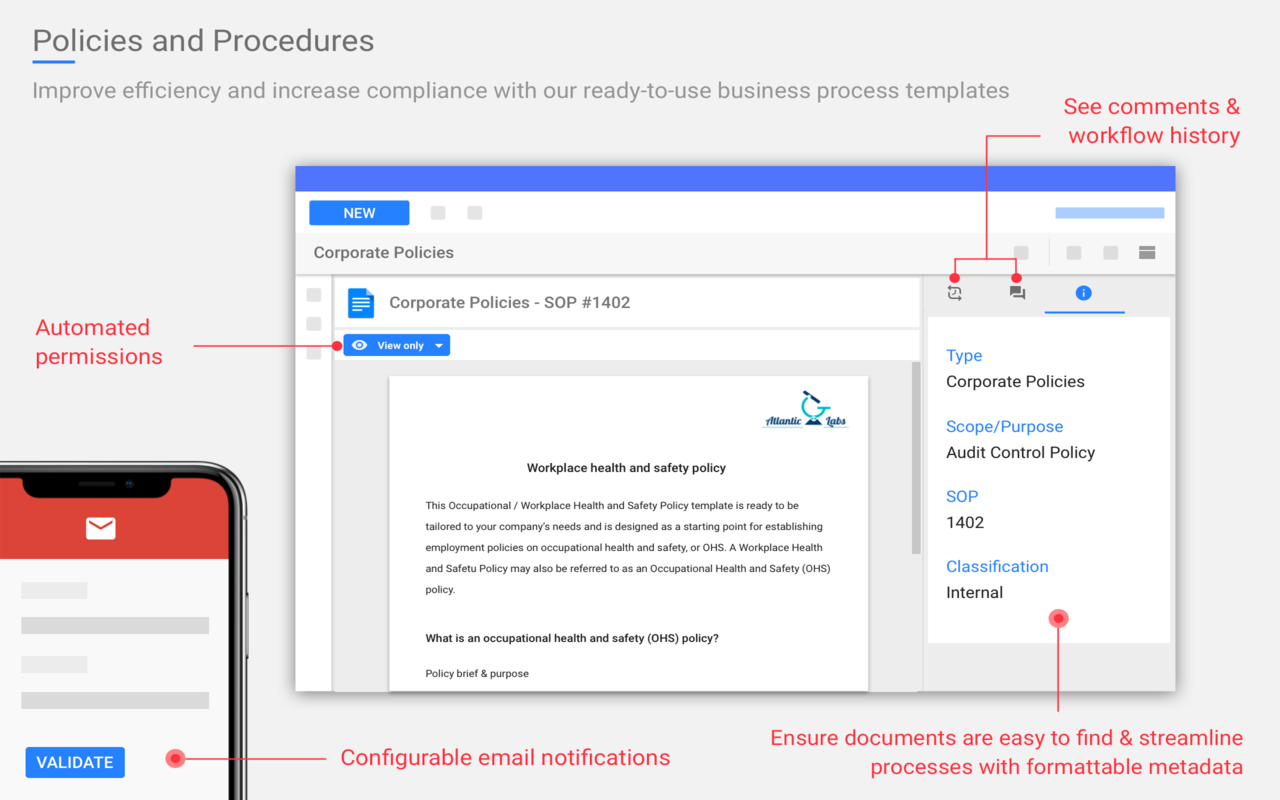Expand the View only permissions dropdown

437,344
